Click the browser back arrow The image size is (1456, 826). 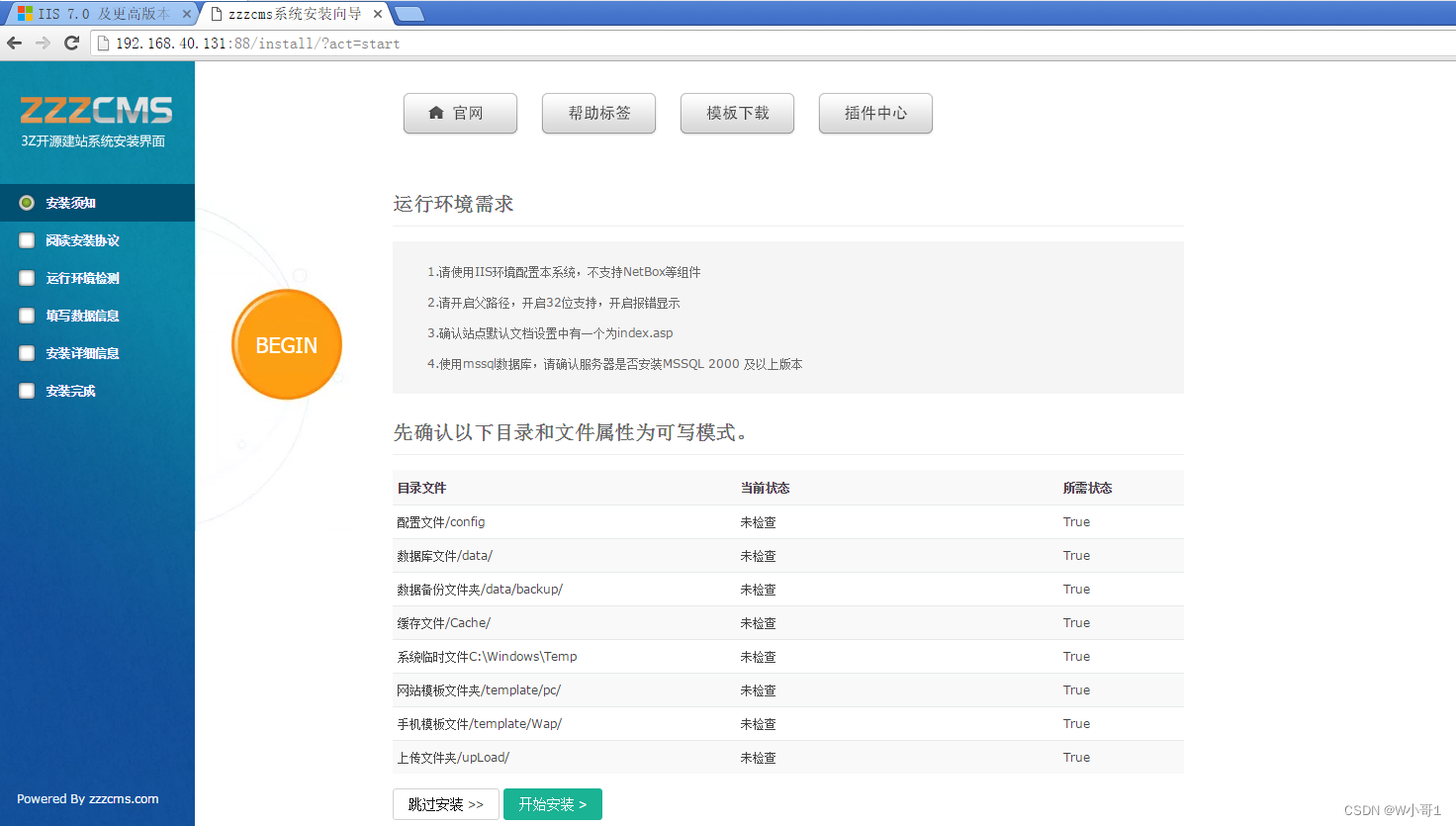coord(15,44)
